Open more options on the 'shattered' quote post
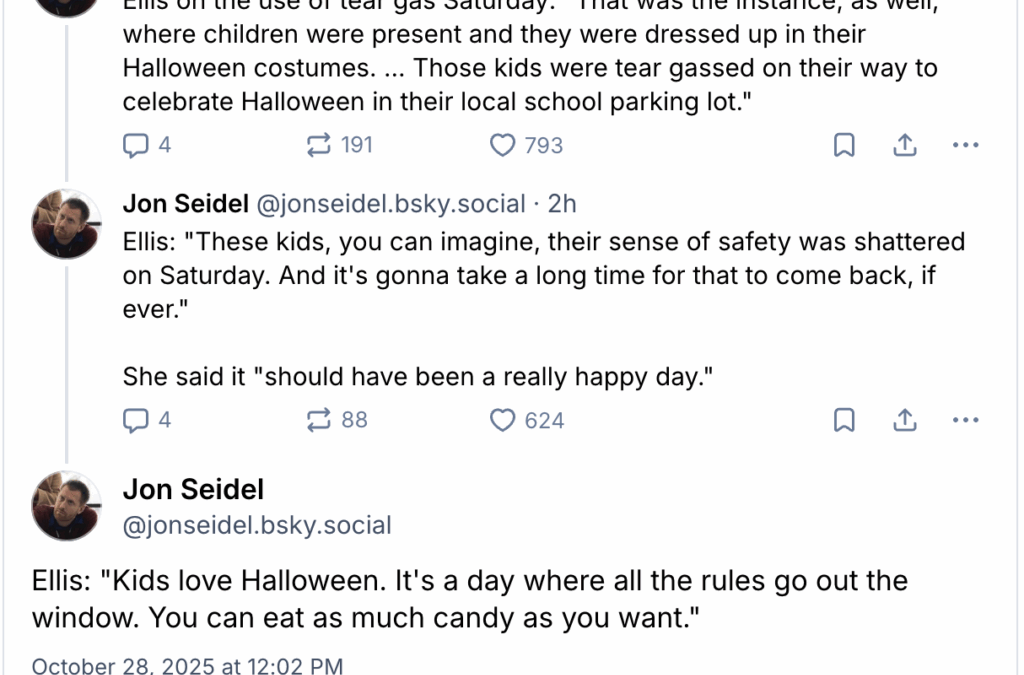1024x675 pixels. 965,420
